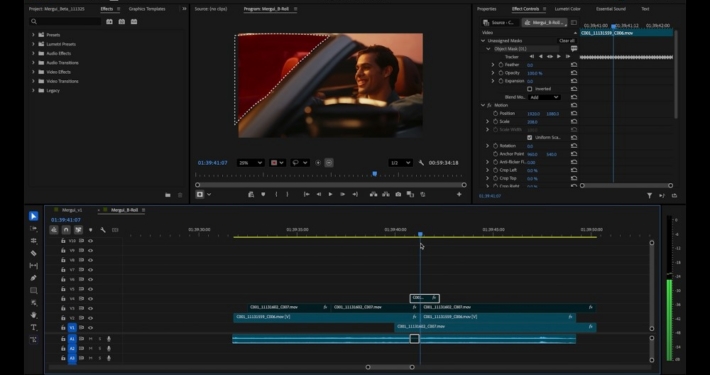This screenshot has height=375, width=710.
Task: Expand the Scale property
Action: click(488, 121)
